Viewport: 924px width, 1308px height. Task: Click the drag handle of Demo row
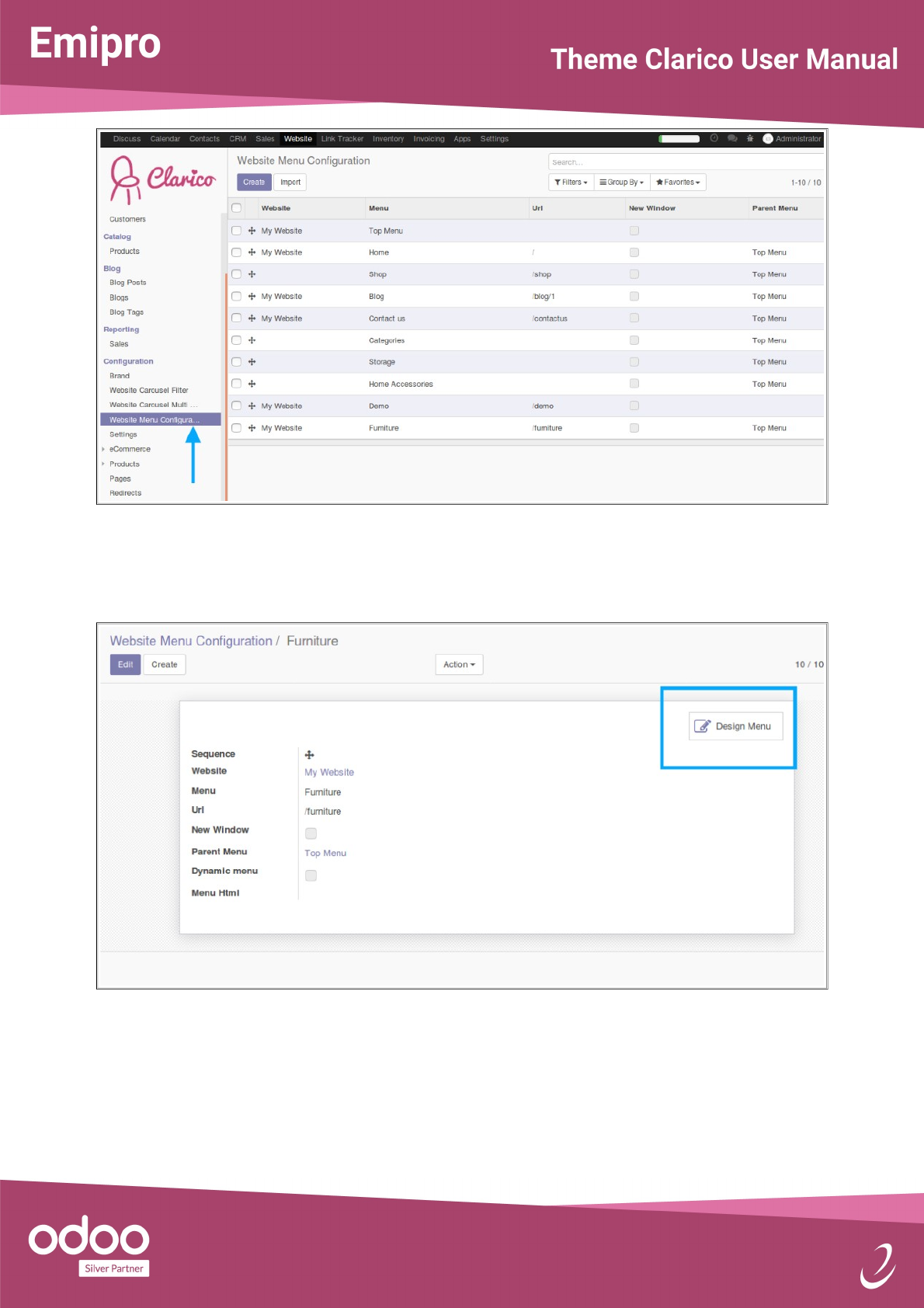pos(252,406)
